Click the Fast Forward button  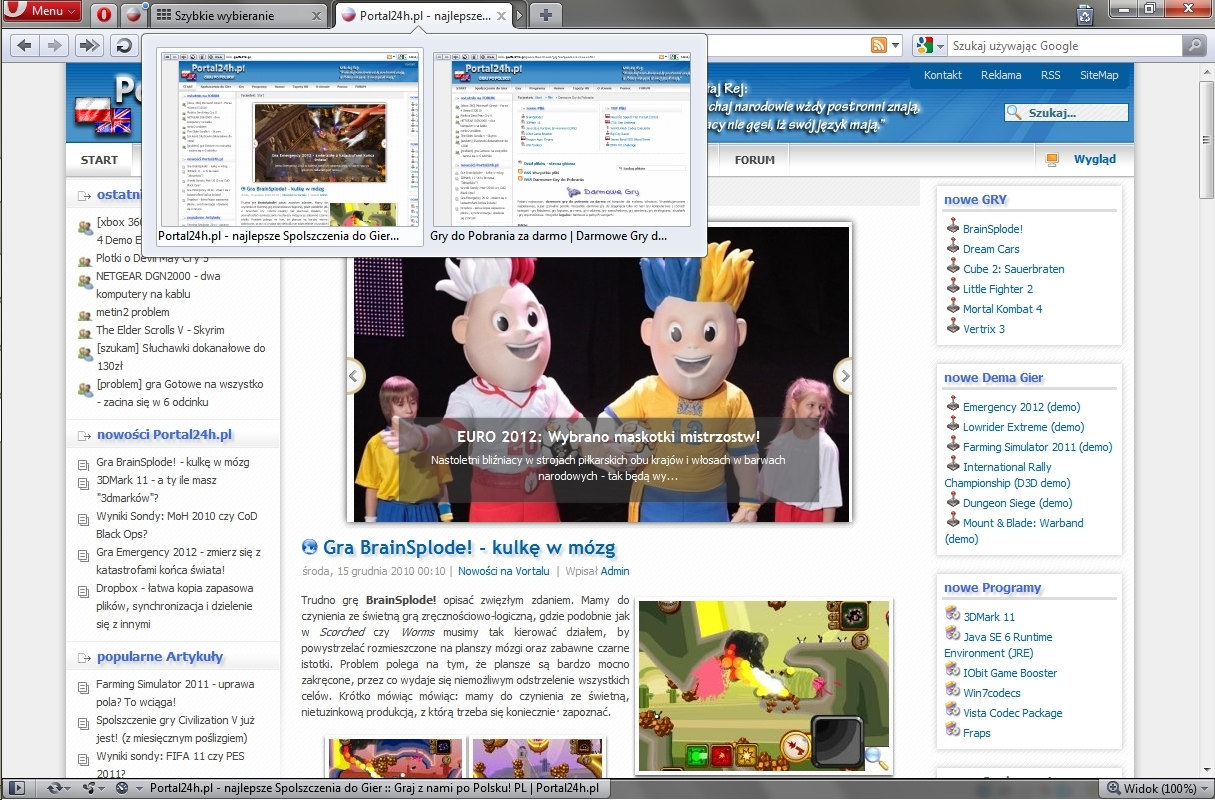click(89, 45)
